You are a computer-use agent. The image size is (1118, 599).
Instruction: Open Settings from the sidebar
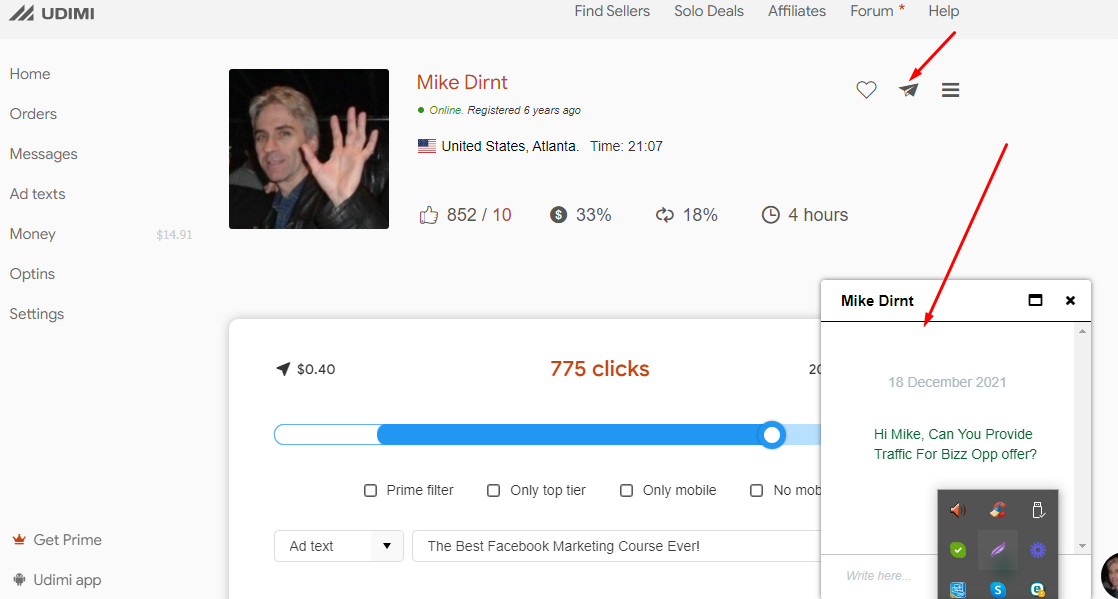(x=36, y=314)
